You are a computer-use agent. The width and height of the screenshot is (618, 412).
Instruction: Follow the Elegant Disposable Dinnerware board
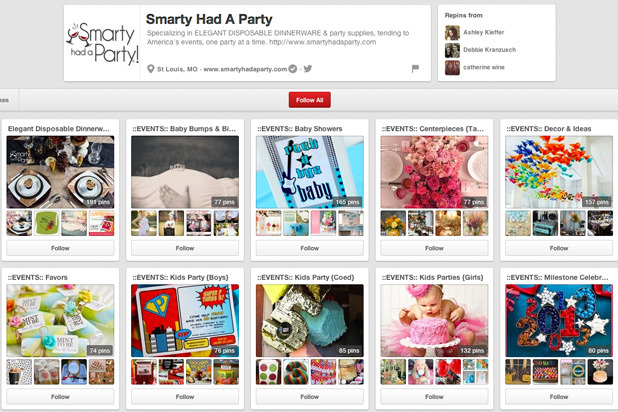point(60,248)
